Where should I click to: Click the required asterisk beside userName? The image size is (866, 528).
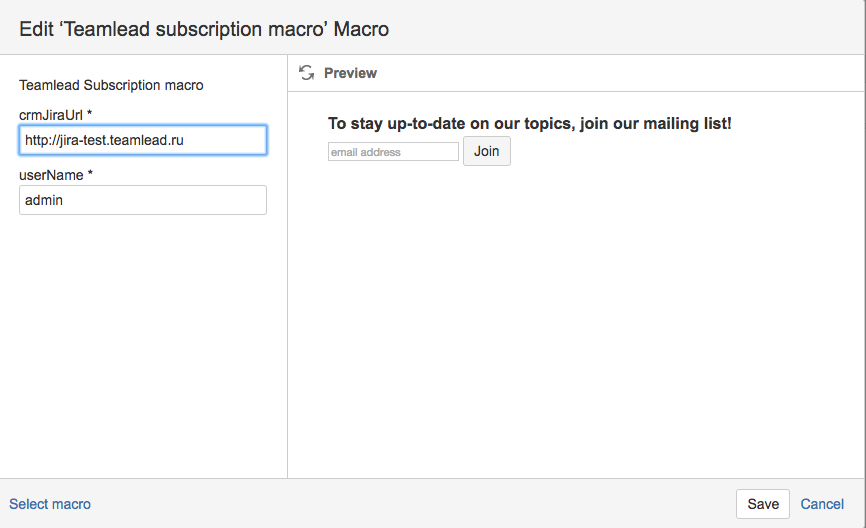pos(90,175)
